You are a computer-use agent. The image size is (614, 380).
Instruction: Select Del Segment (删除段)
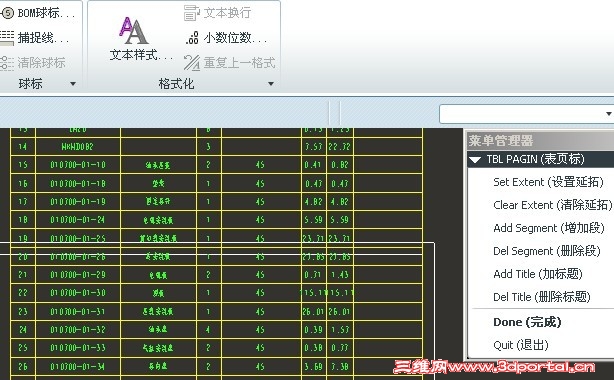tap(547, 251)
